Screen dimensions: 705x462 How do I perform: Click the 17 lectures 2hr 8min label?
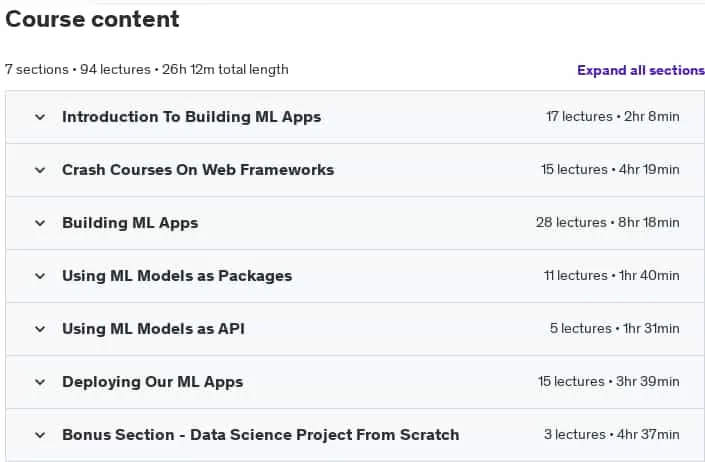[x=613, y=117]
